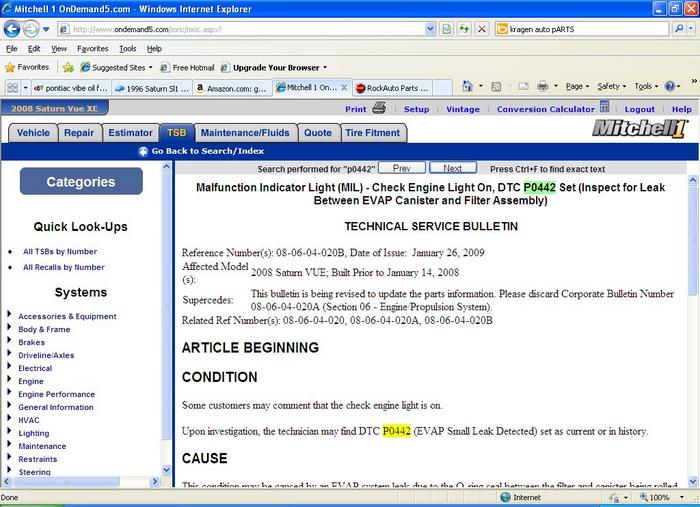Click the New Tab blank button
Image resolution: width=700 pixels, height=507 pixels.
coord(442,88)
